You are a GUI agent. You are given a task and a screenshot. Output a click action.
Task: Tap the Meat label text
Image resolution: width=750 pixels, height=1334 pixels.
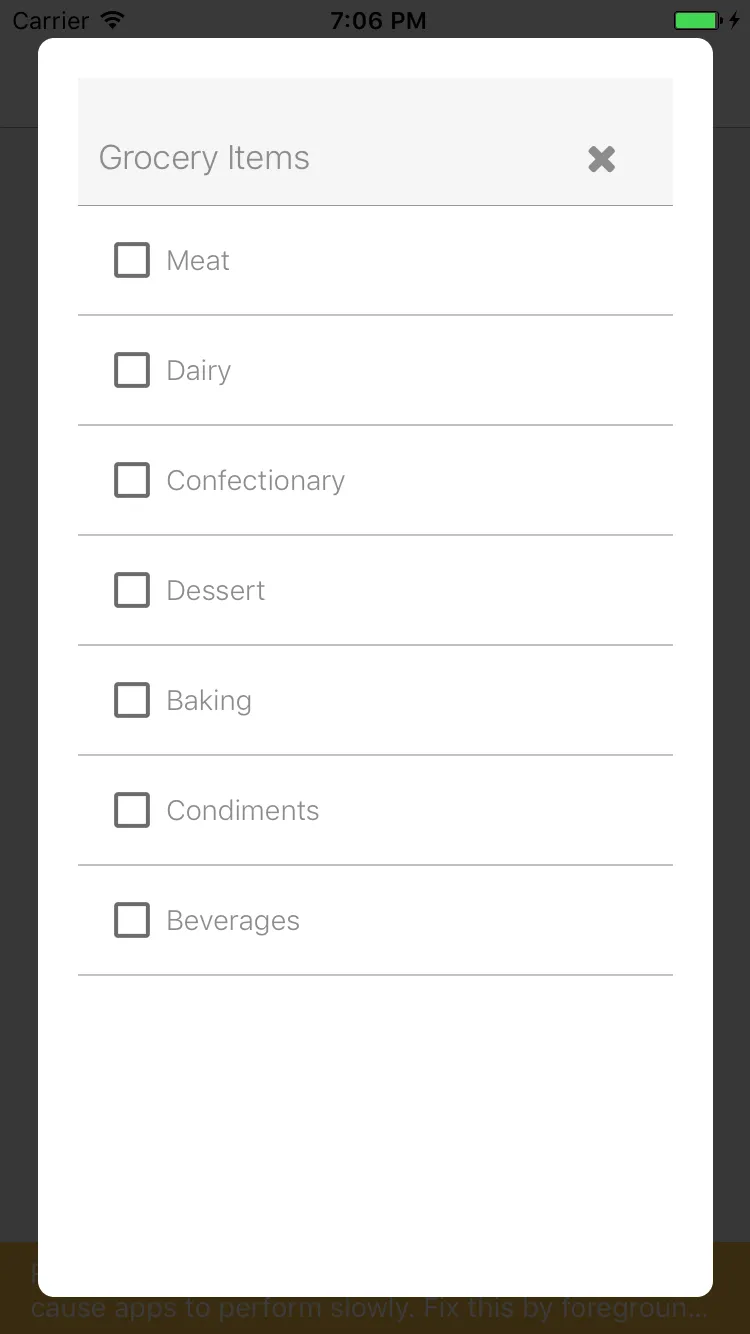[198, 261]
